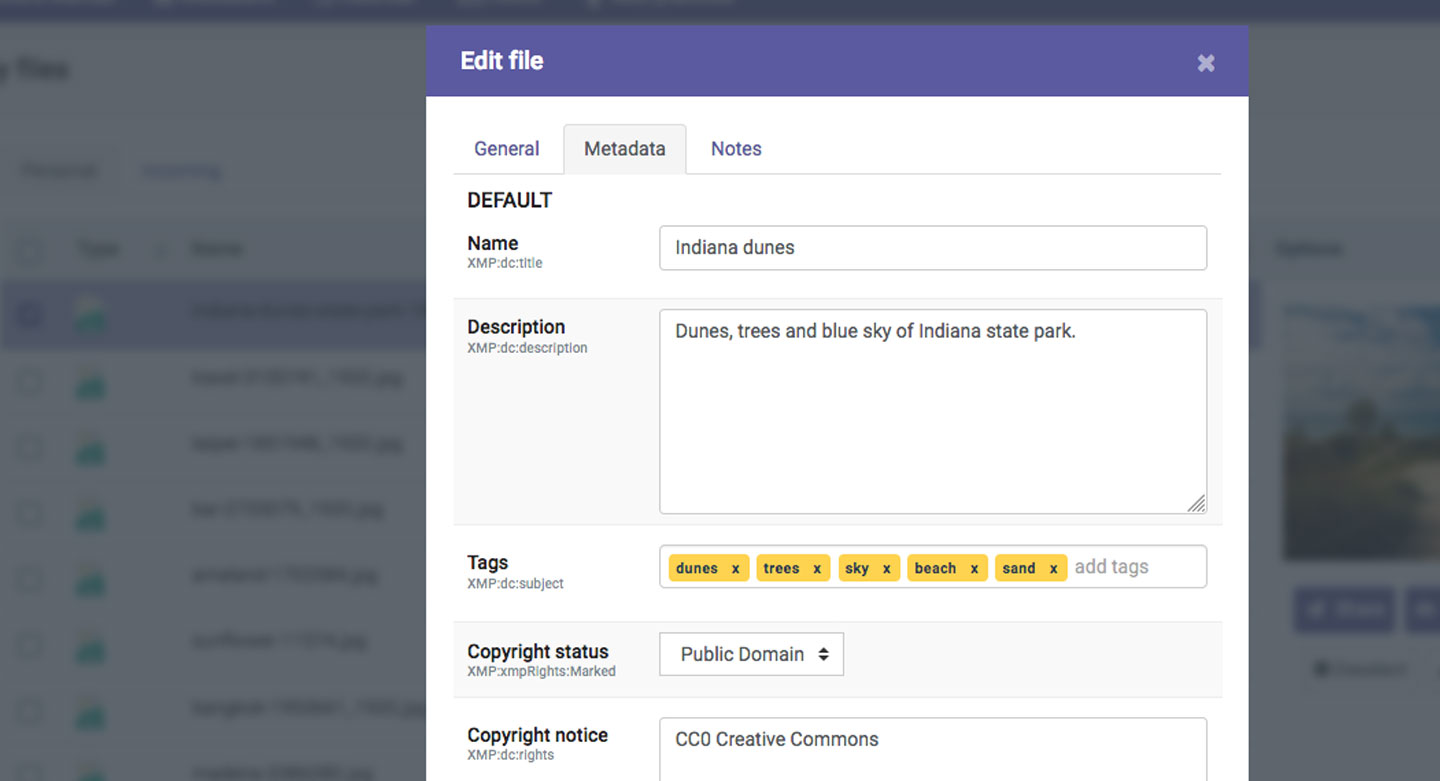1440x781 pixels.
Task: Open the Notes tab
Action: 736,149
